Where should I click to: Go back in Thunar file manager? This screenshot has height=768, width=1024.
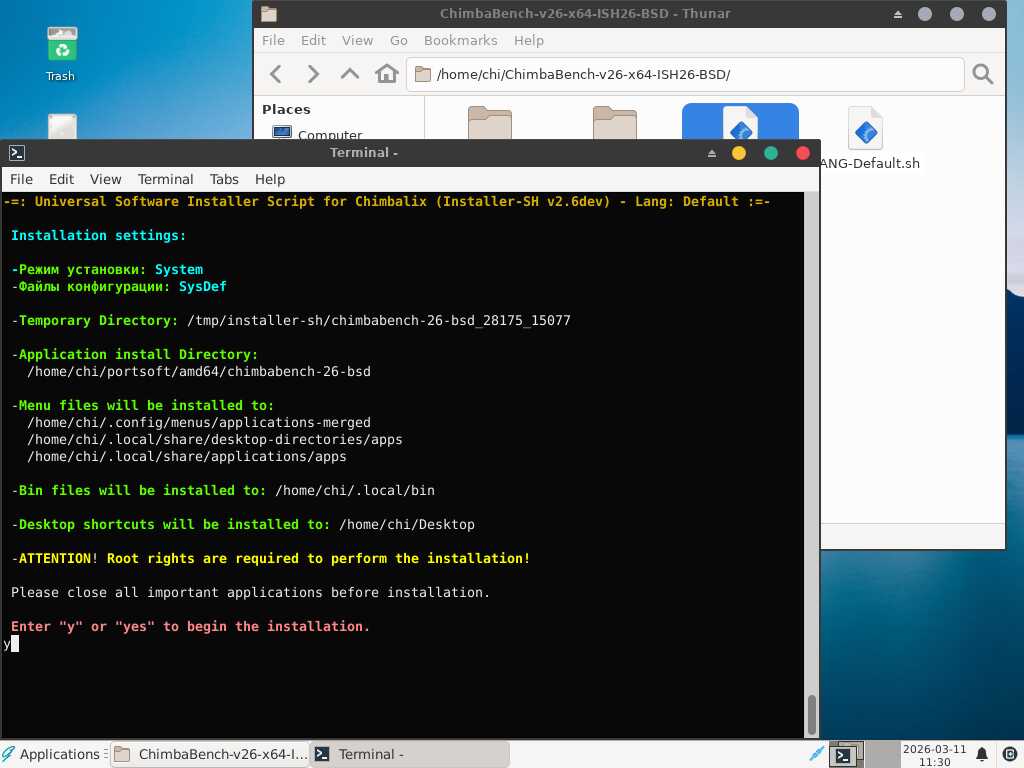click(x=277, y=74)
